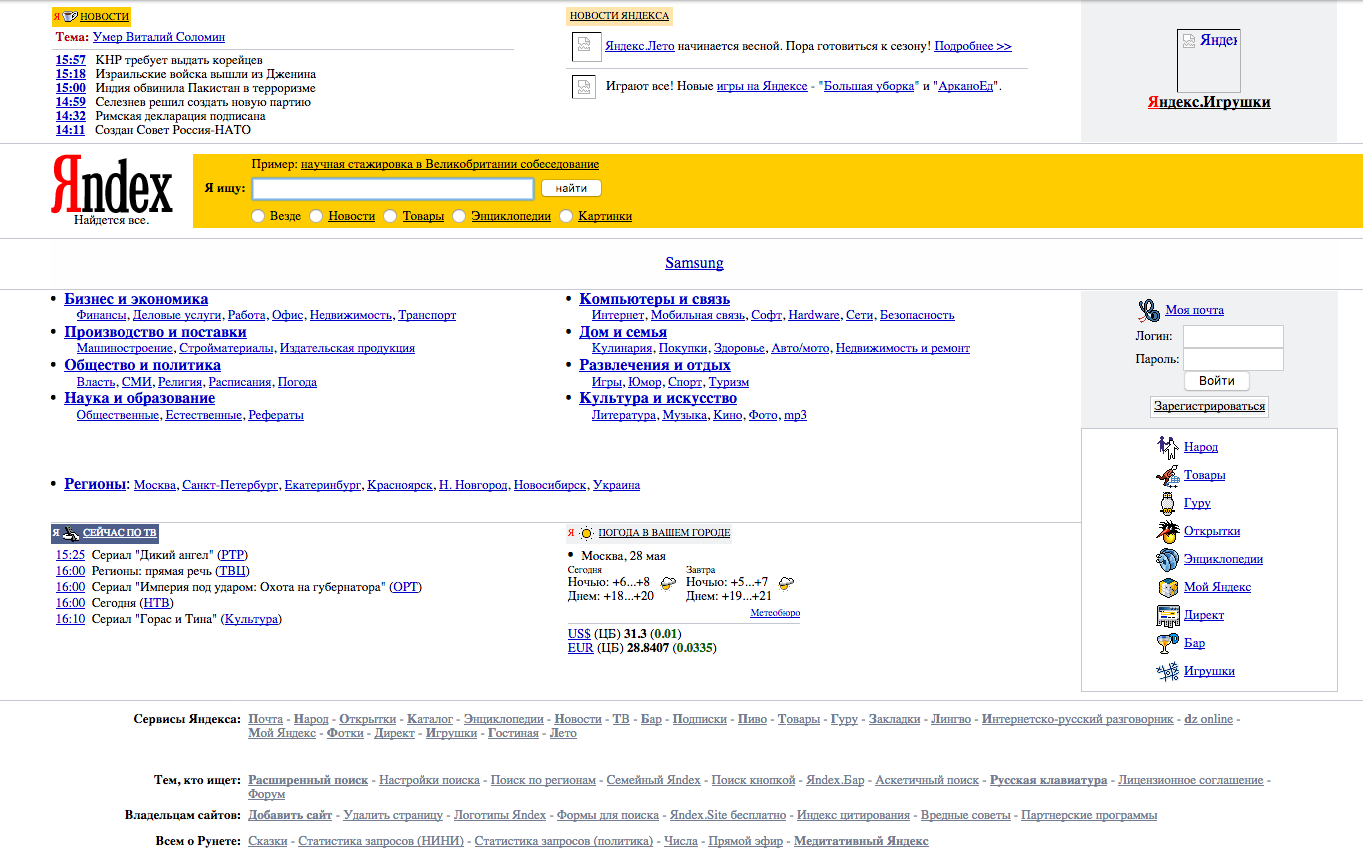Open the Директ icon in sidebar

1167,615
